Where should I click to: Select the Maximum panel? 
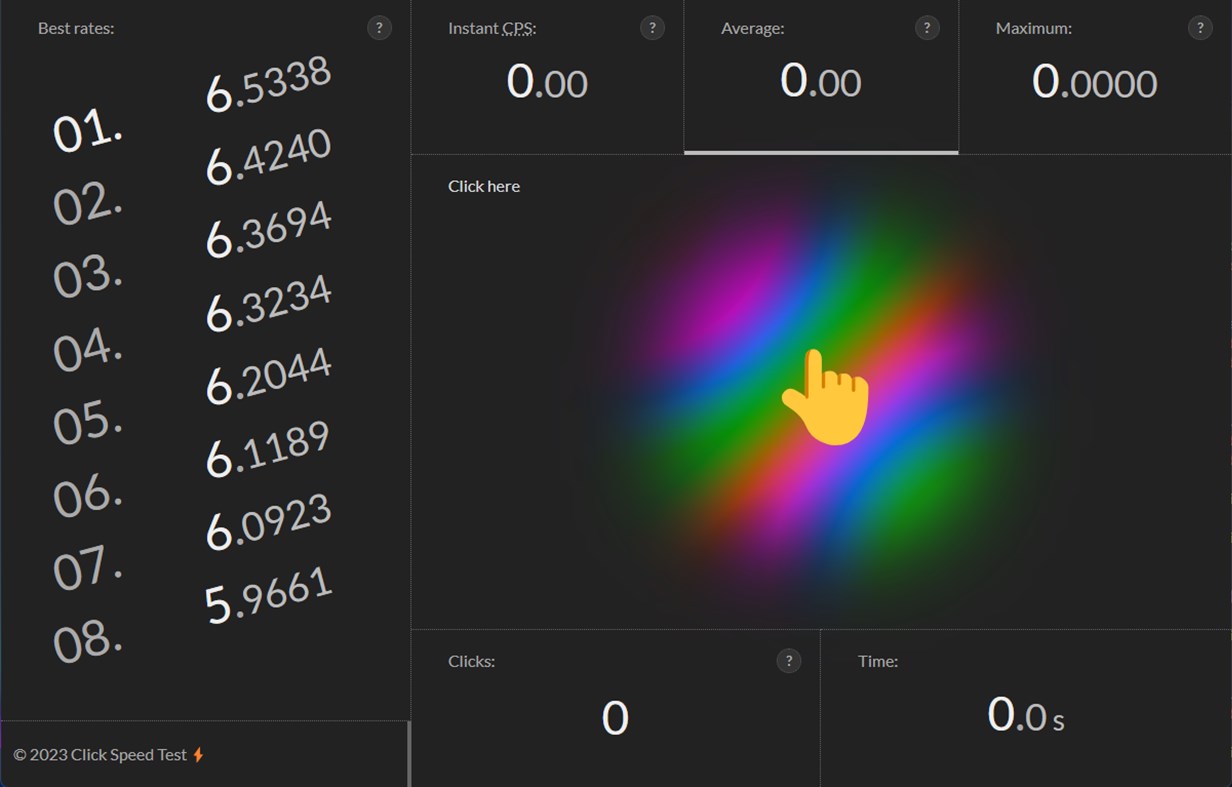(x=1095, y=77)
